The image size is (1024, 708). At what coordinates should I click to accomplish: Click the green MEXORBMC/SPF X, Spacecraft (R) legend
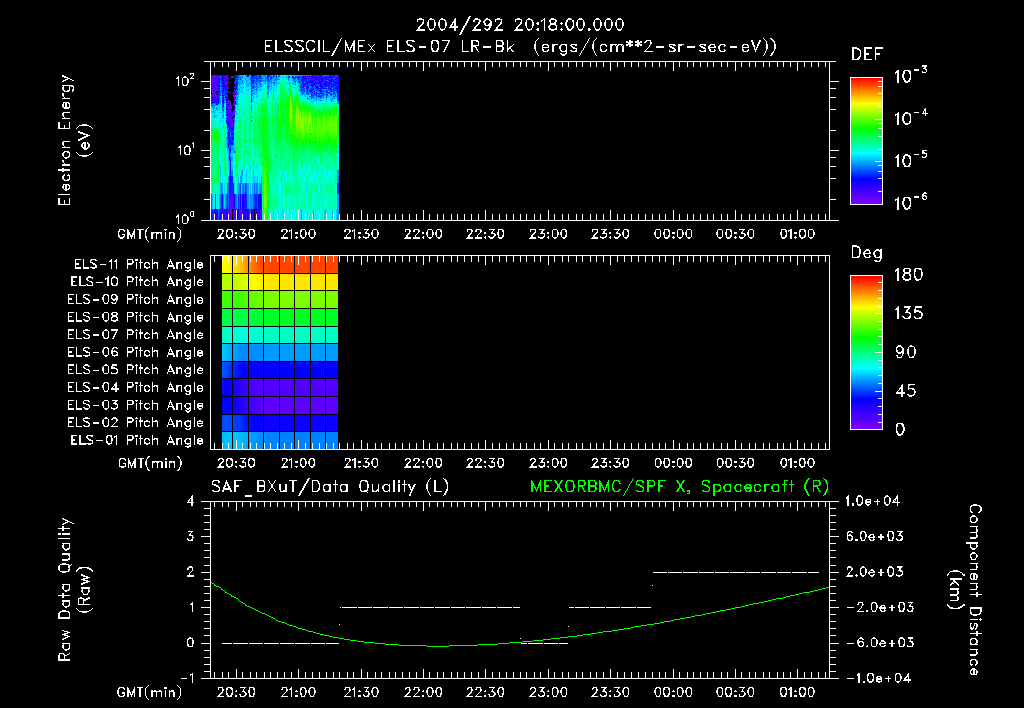(679, 487)
